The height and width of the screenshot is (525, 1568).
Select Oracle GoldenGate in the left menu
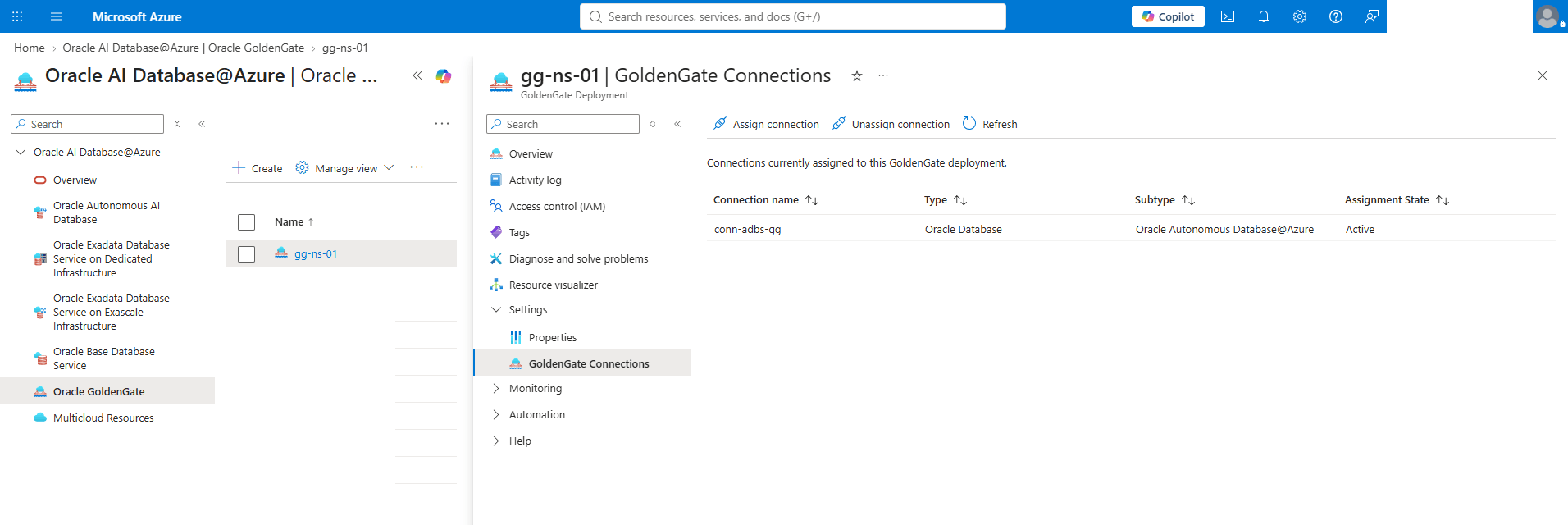click(107, 391)
